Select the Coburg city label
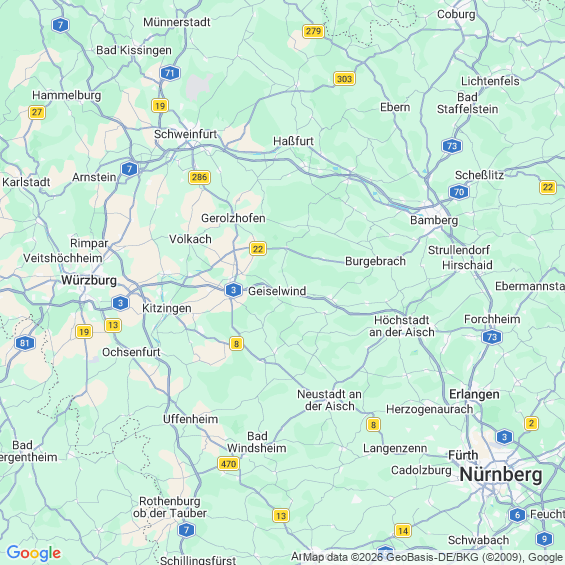Image resolution: width=565 pixels, height=565 pixels. [x=456, y=14]
